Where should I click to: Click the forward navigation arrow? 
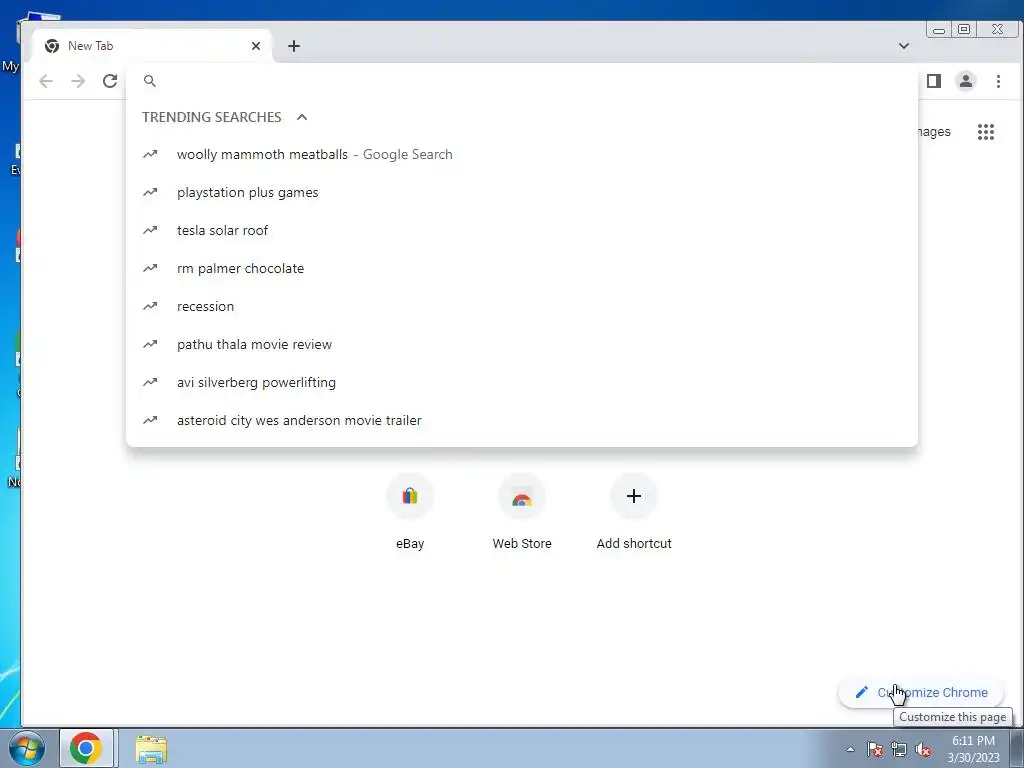pyautogui.click(x=78, y=81)
